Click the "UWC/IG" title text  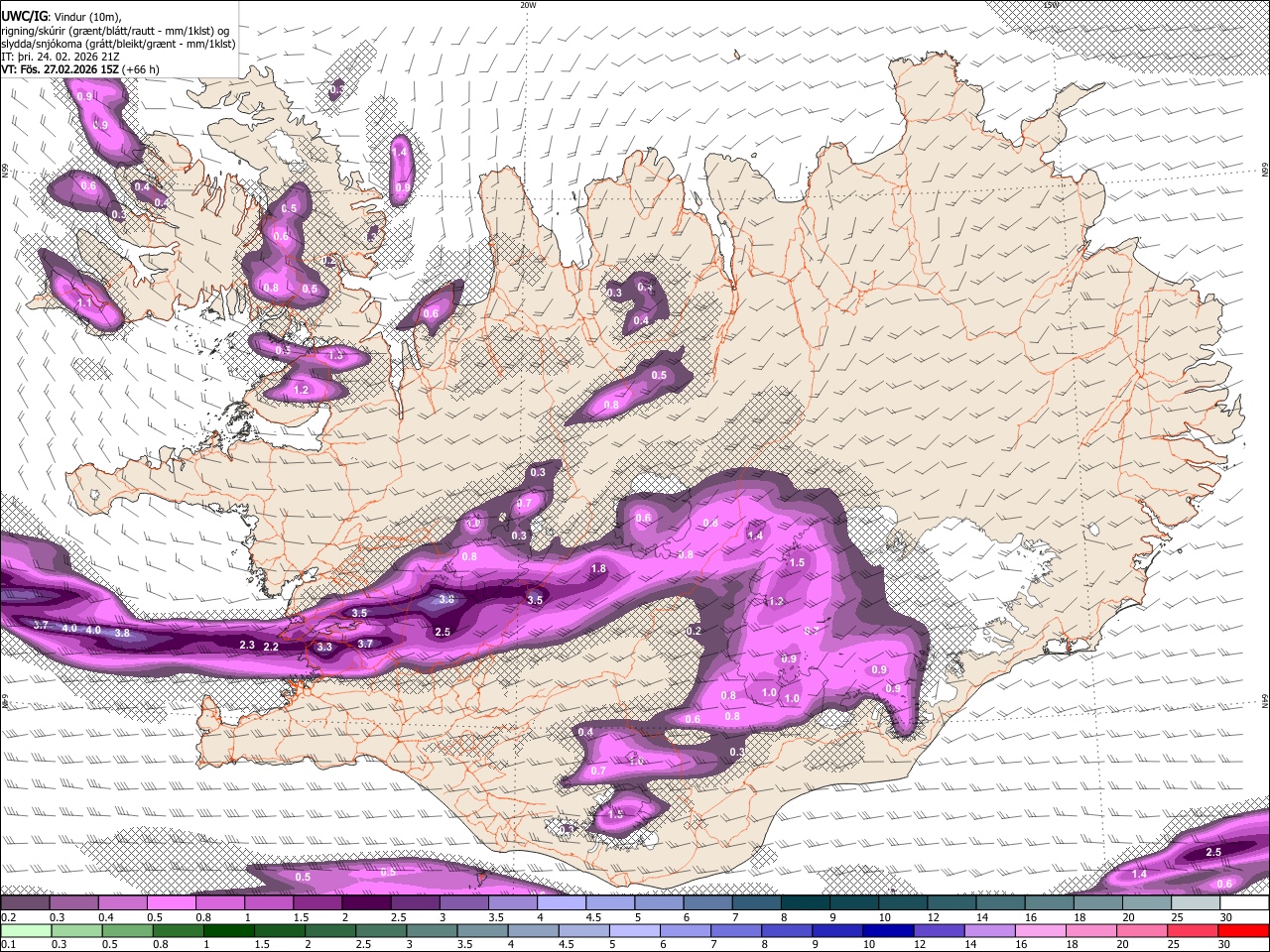[24, 17]
